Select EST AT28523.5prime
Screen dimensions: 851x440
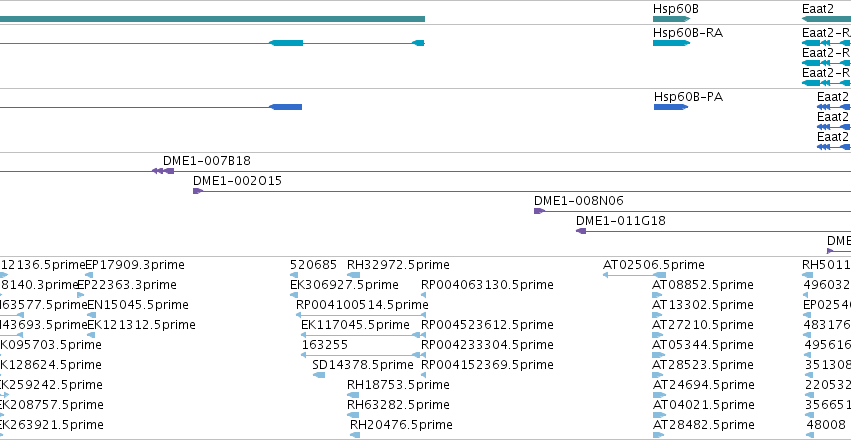tap(703, 366)
